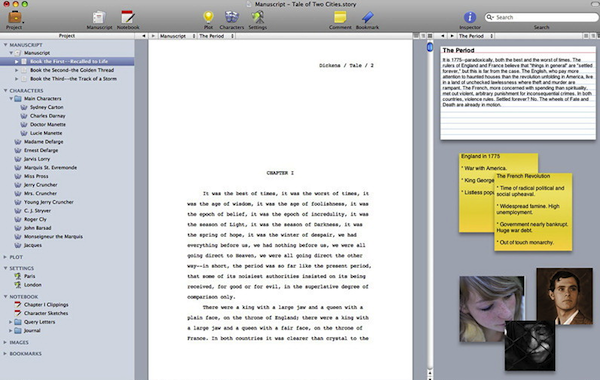Expand Book the Third--the Track of a Storm
600x380 pixels.
[16, 79]
